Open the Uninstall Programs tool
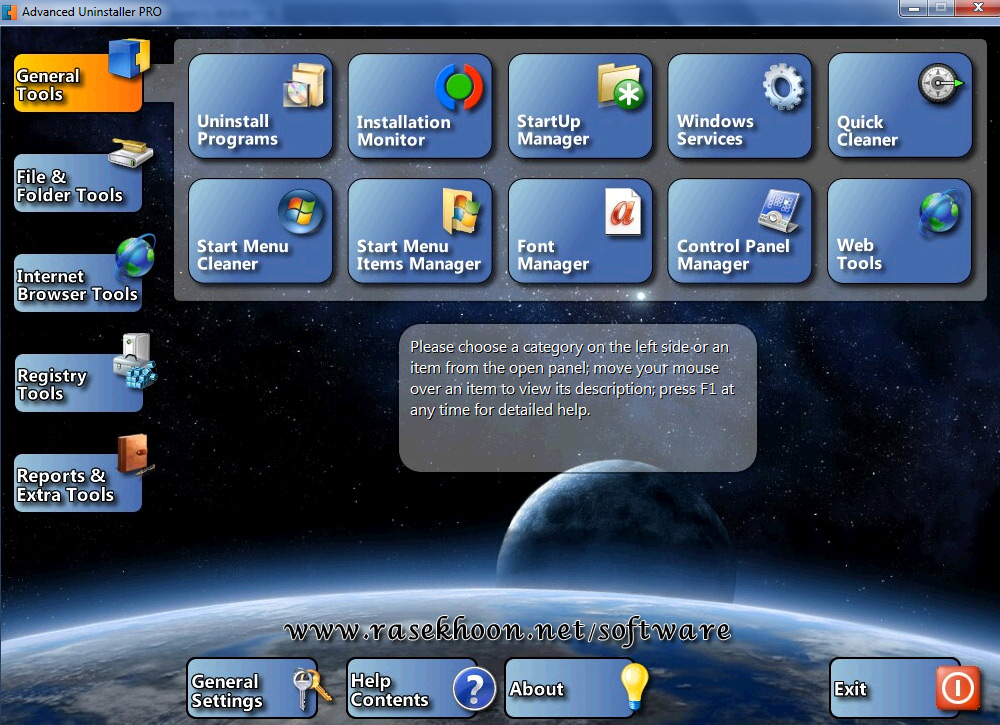Viewport: 1000px width, 725px height. click(260, 106)
